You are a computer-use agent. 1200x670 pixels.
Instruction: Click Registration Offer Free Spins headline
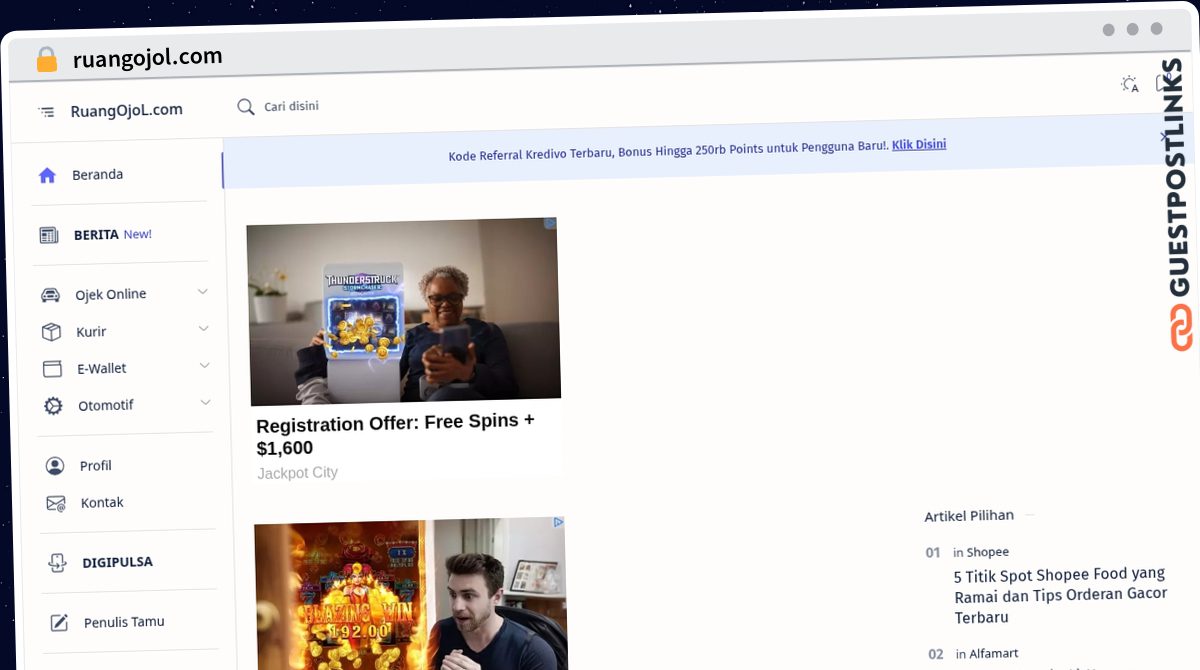tap(396, 434)
